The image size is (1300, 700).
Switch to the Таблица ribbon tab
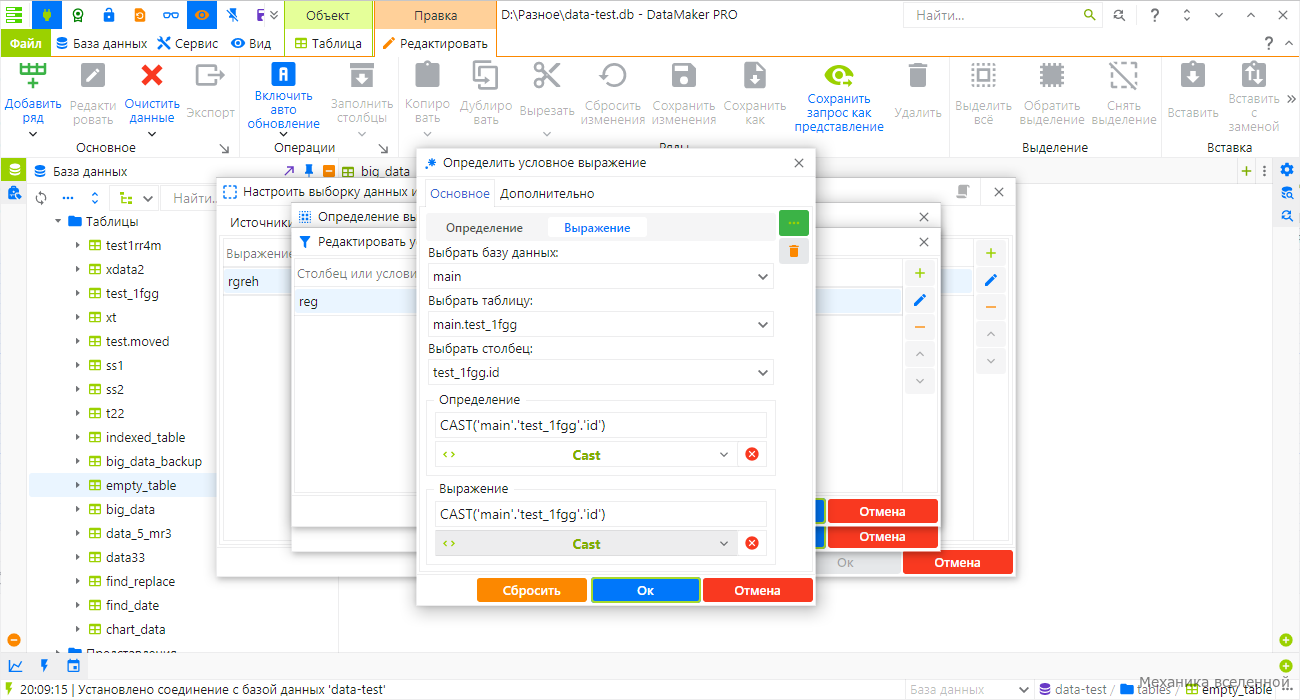[328, 43]
